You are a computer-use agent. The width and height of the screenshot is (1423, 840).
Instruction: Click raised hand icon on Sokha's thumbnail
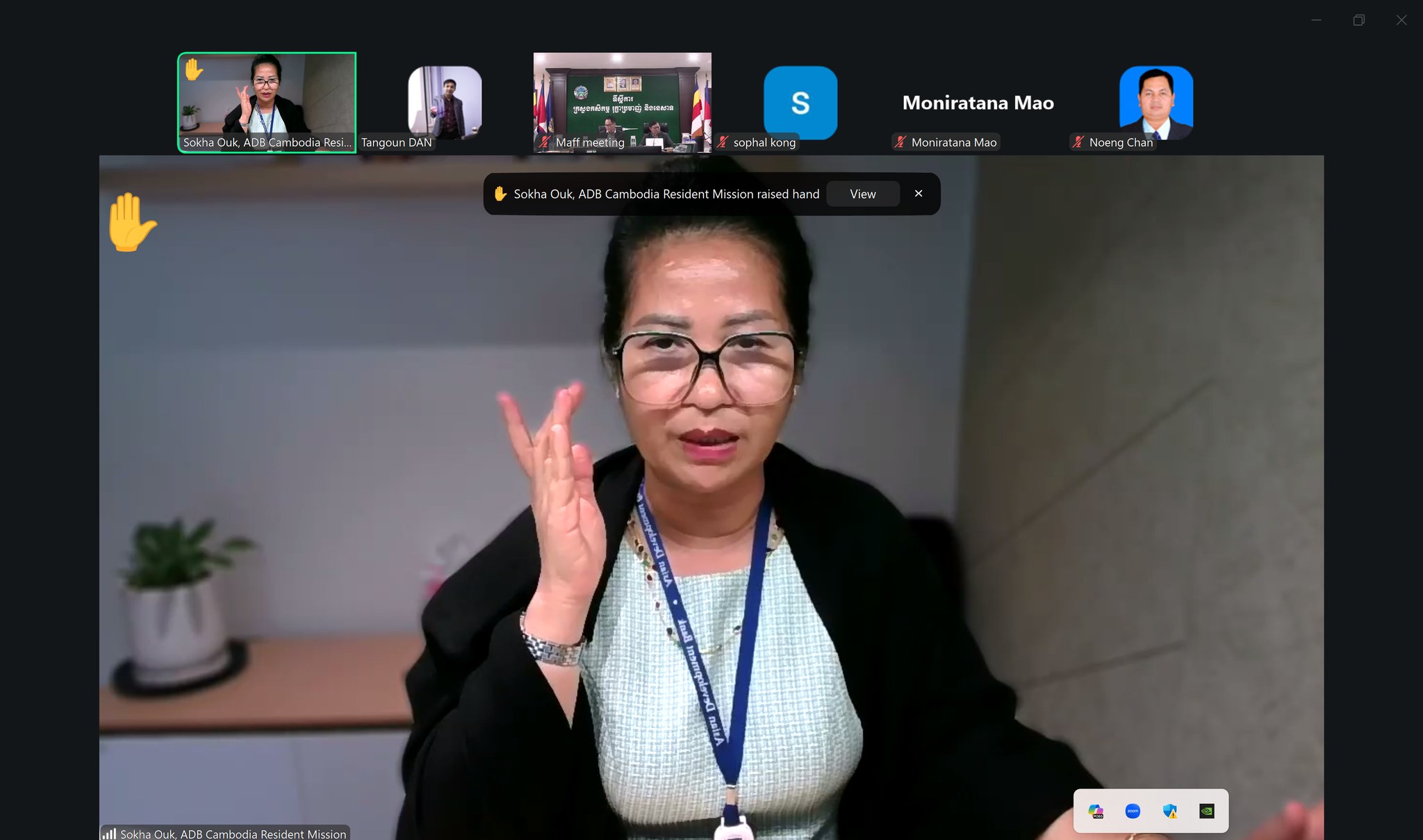point(194,69)
